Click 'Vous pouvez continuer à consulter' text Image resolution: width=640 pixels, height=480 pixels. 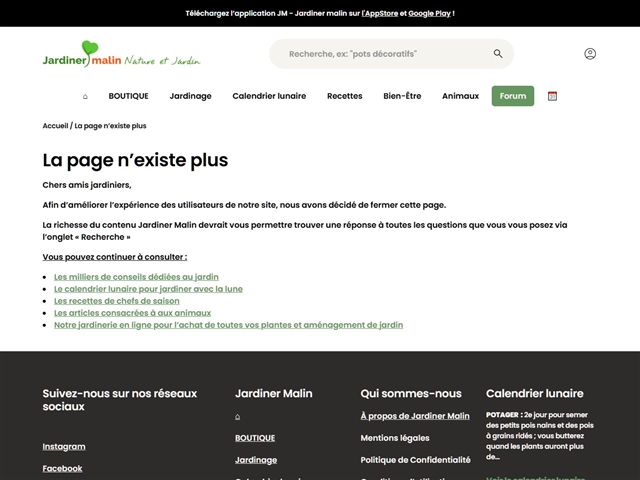point(115,257)
